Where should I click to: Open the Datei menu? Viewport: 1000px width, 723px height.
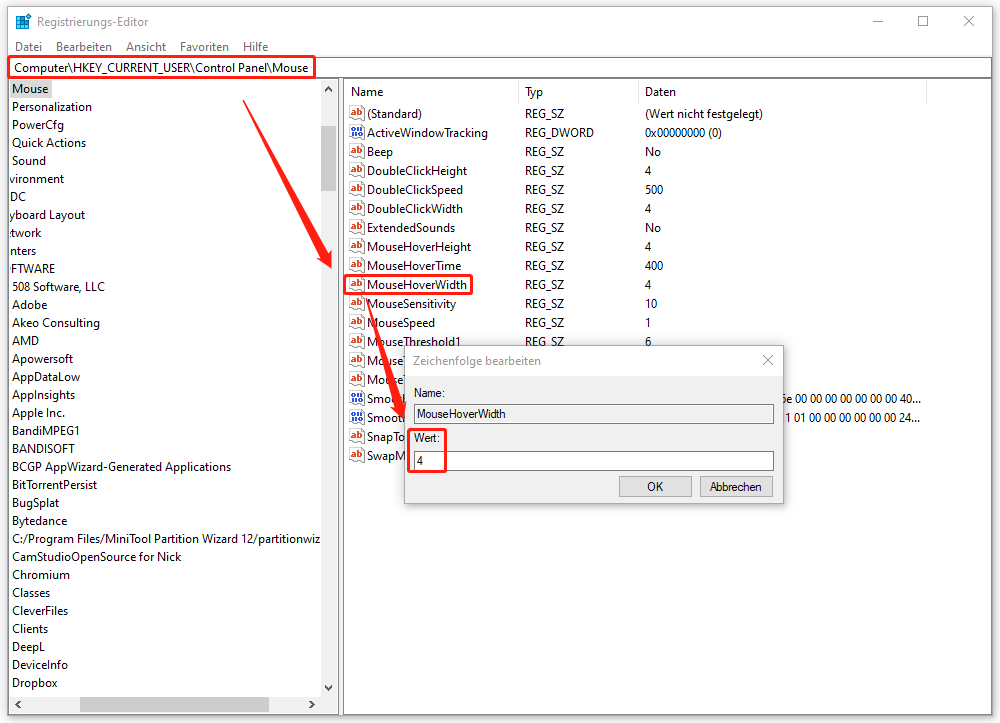point(29,47)
